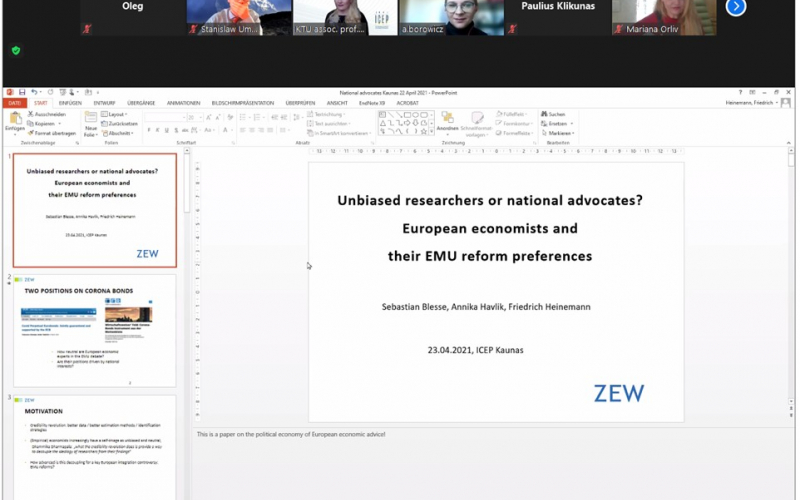The image size is (800, 500).
Task: Save the presentation via quick access toolbar
Action: pos(22,92)
